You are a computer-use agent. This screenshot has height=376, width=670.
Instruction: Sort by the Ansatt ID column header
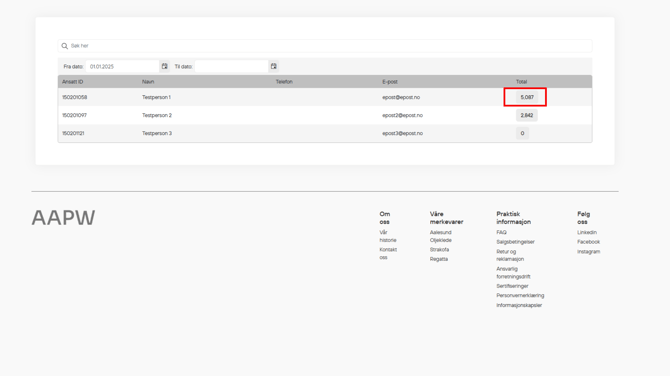pos(73,82)
